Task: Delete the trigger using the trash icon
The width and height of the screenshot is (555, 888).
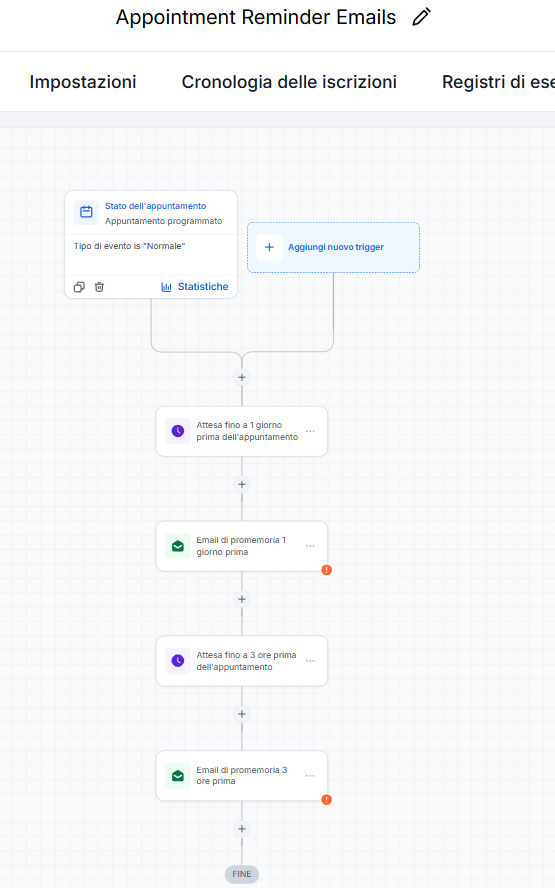Action: tap(99, 287)
